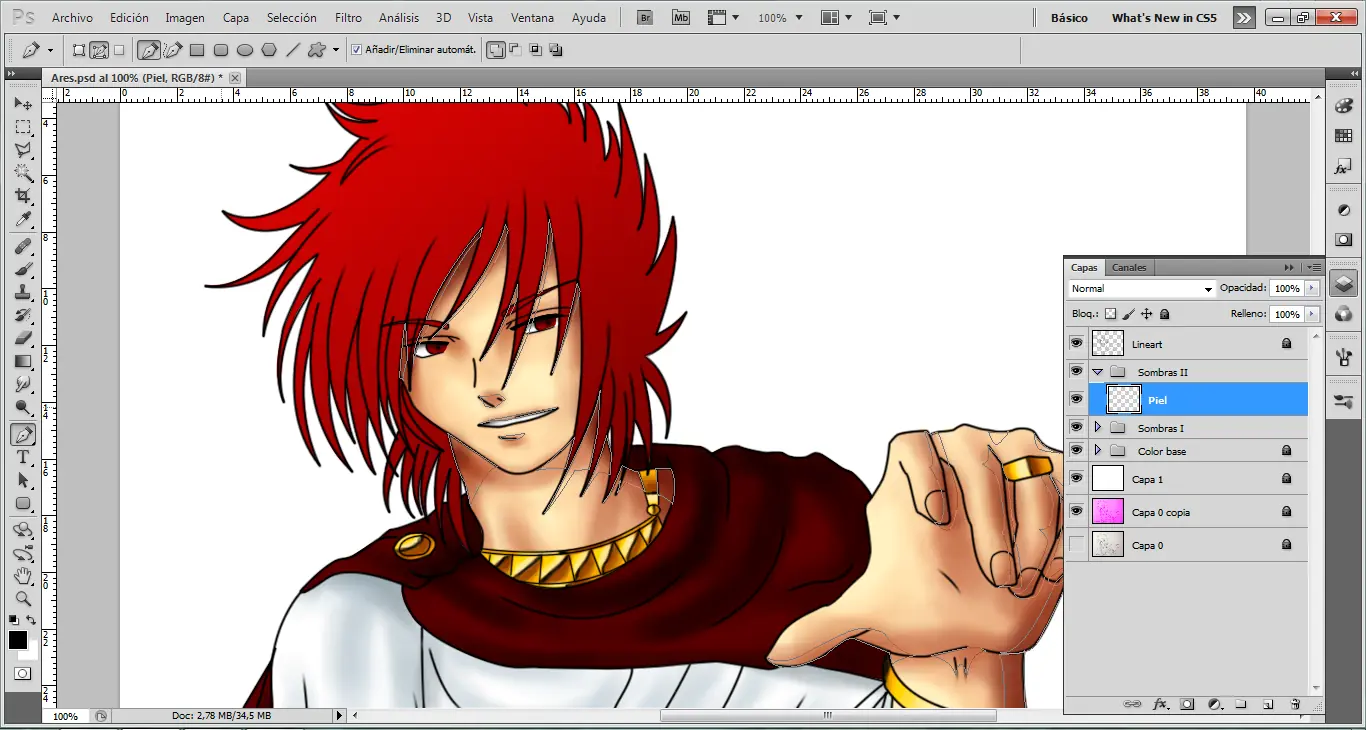
Task: Open the shape geometry options arrow
Action: pos(336,50)
